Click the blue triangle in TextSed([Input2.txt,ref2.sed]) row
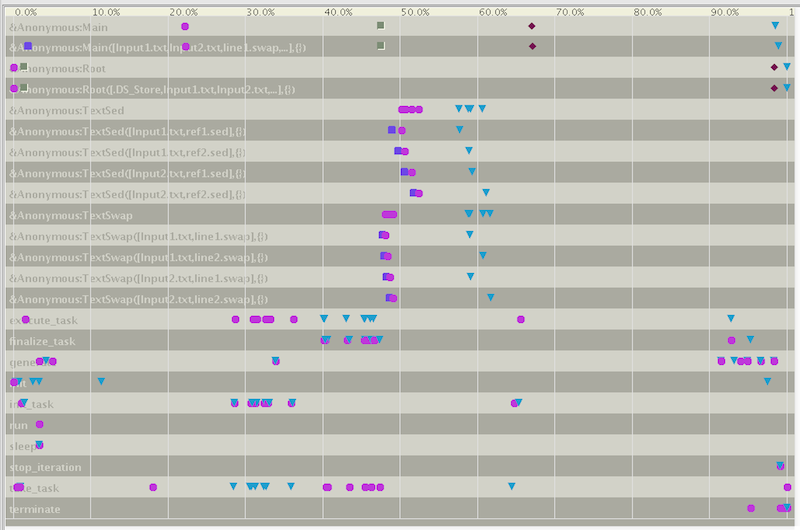 pyautogui.click(x=486, y=192)
